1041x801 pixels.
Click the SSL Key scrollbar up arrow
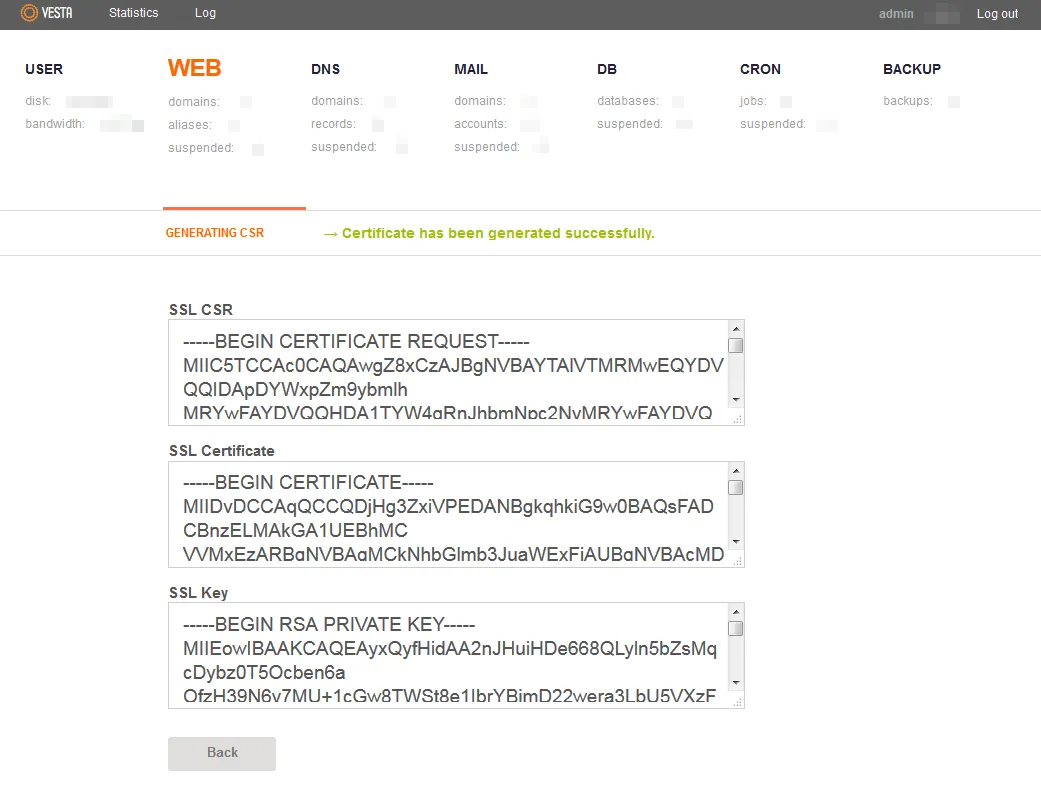736,612
